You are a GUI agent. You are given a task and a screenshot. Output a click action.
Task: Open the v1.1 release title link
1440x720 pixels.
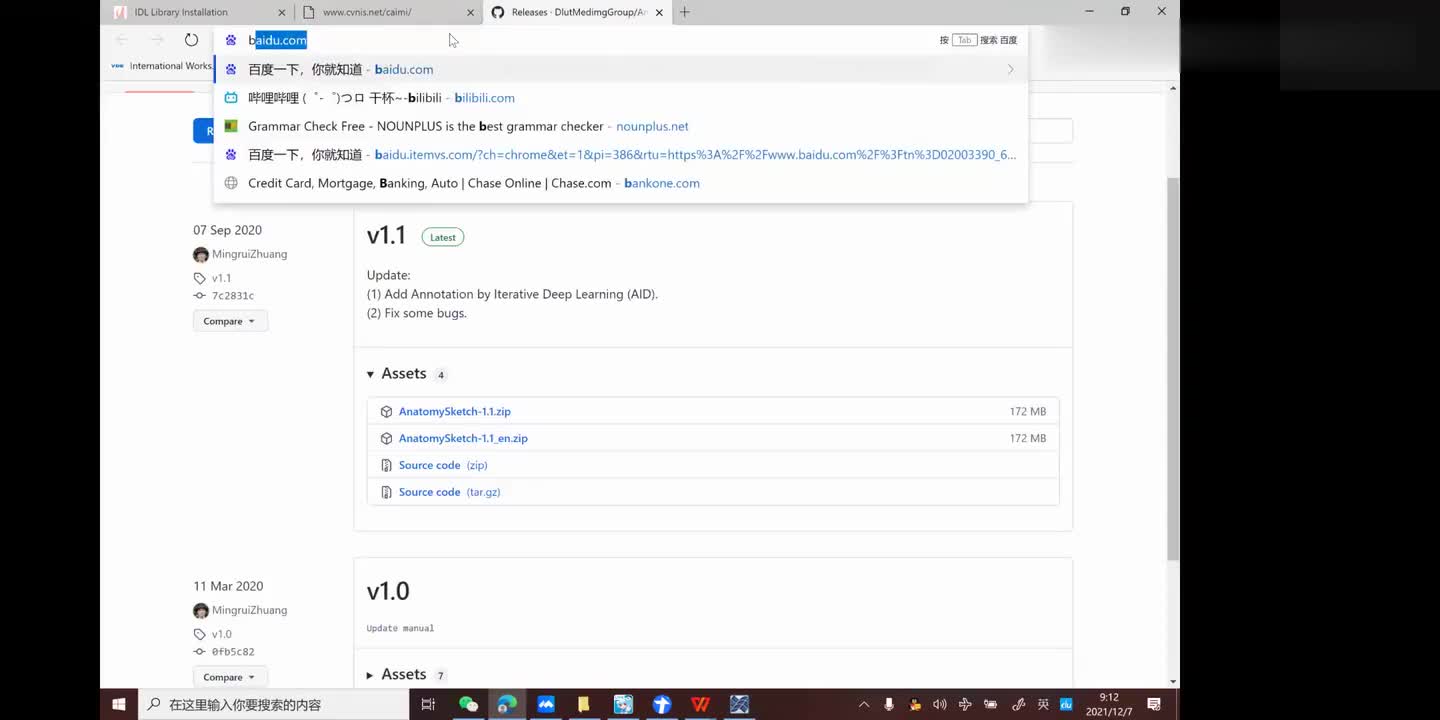386,235
